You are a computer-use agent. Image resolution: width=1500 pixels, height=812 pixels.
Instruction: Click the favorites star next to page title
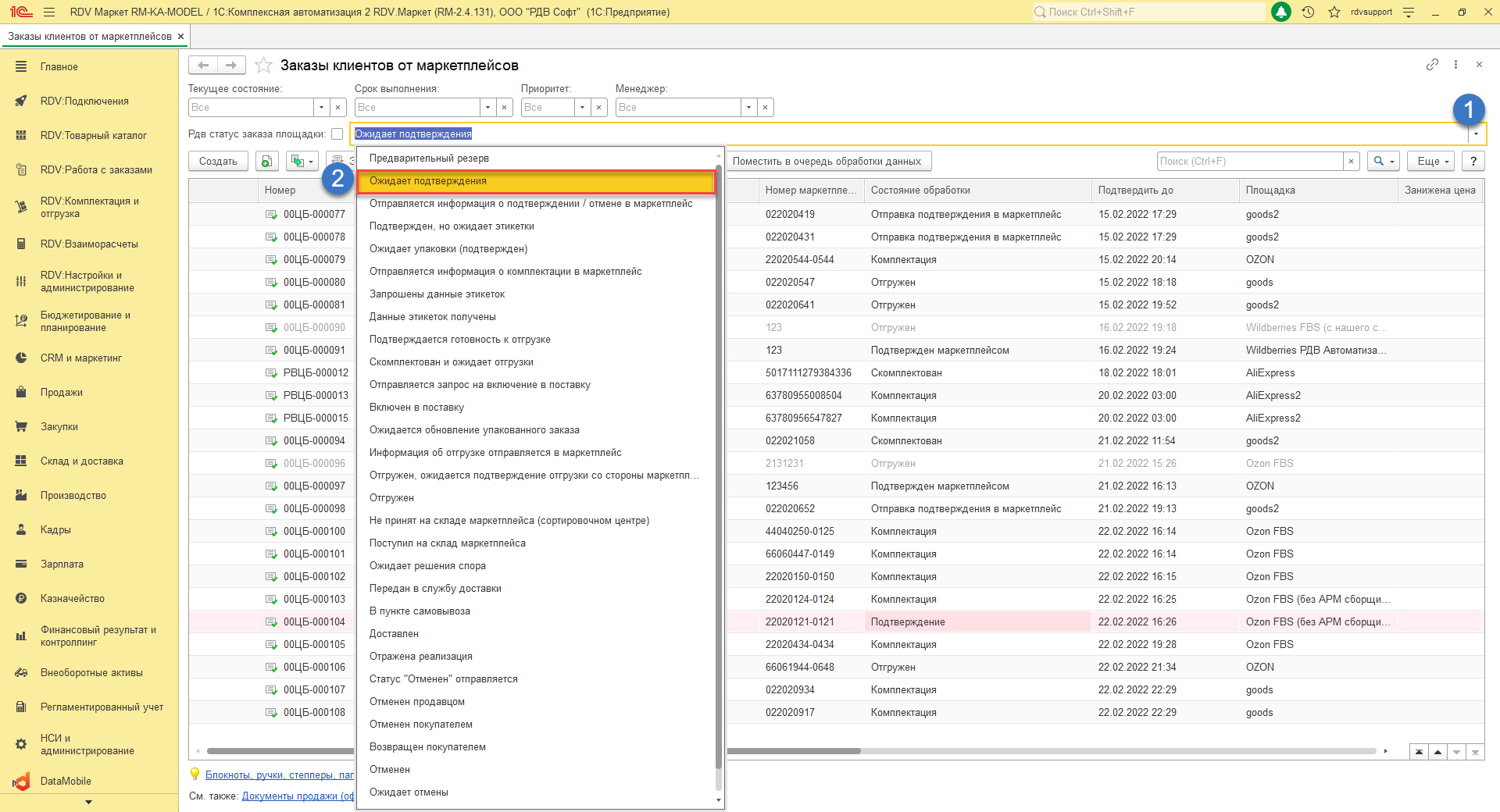pos(264,66)
